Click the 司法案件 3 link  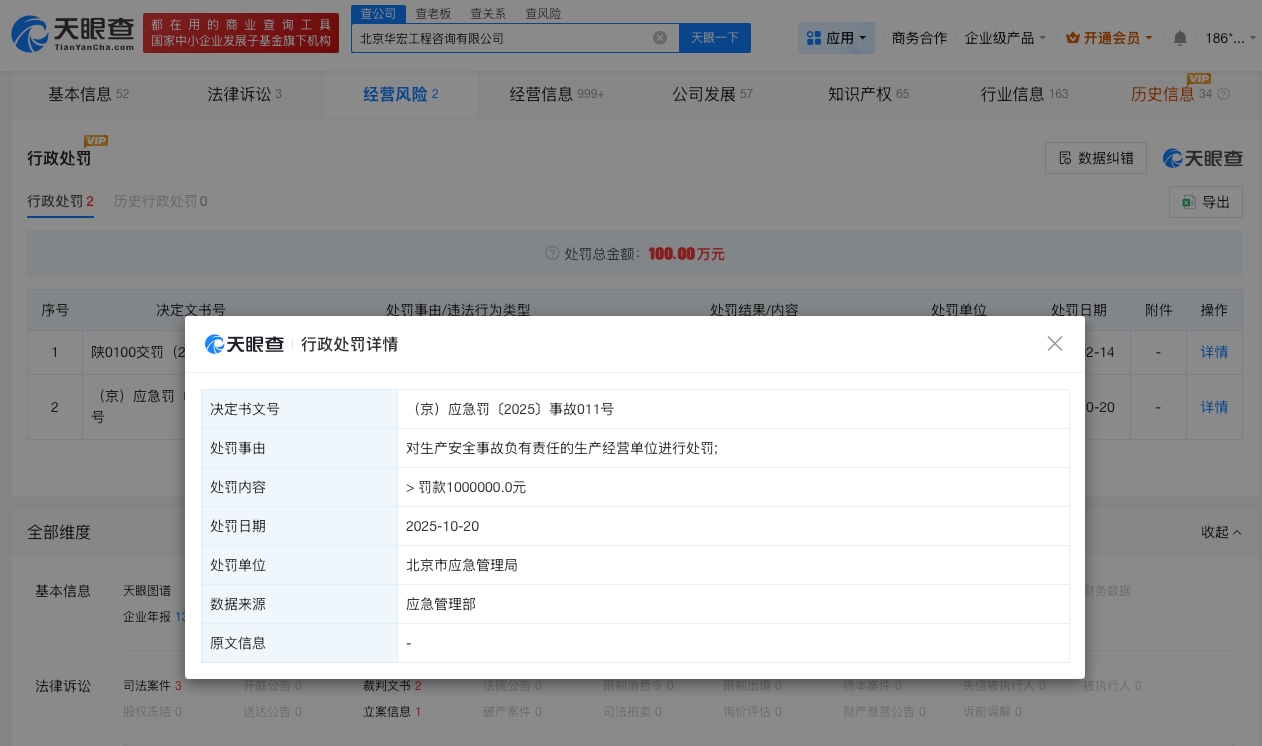152,686
